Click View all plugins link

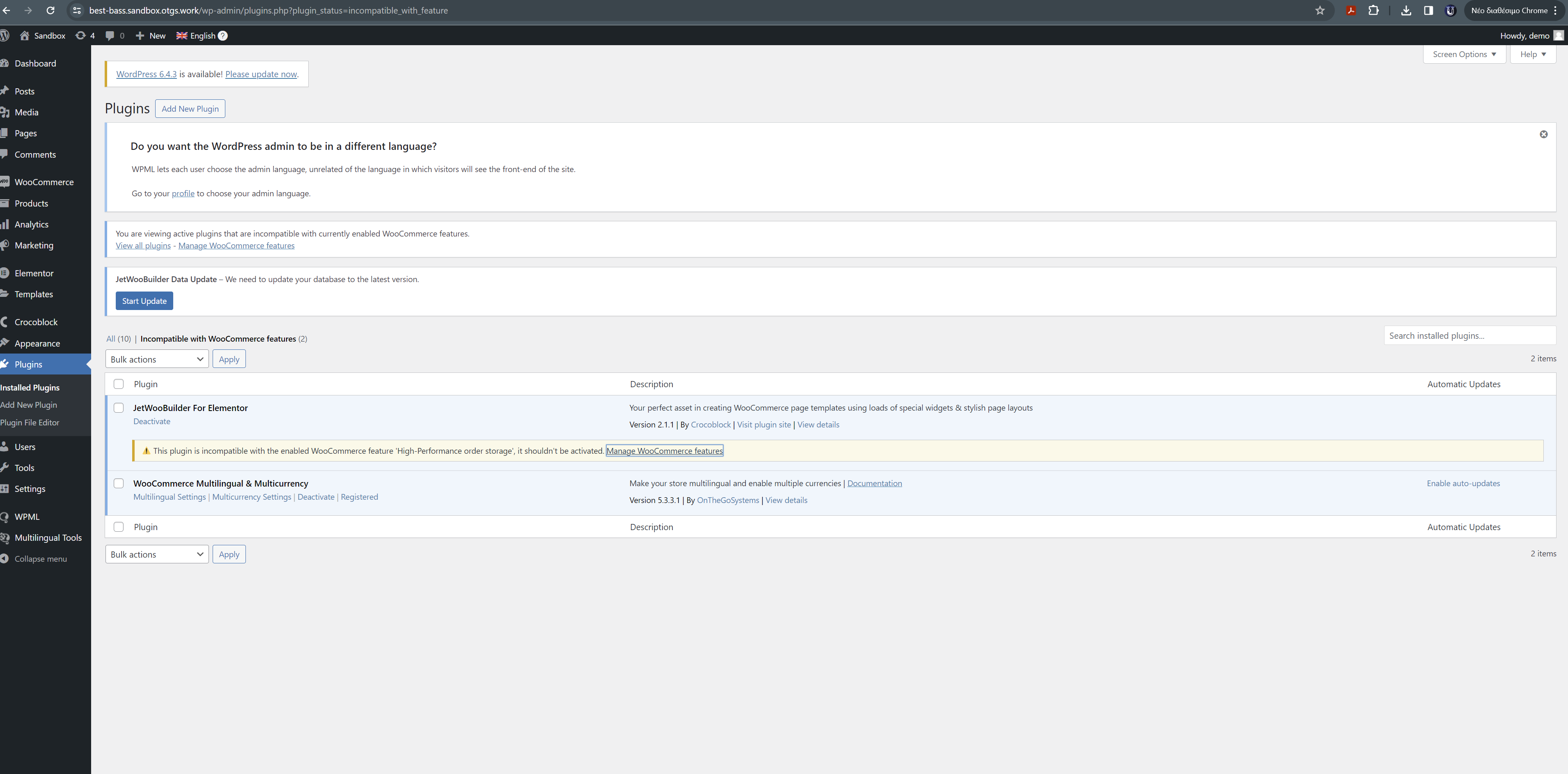[x=143, y=246]
